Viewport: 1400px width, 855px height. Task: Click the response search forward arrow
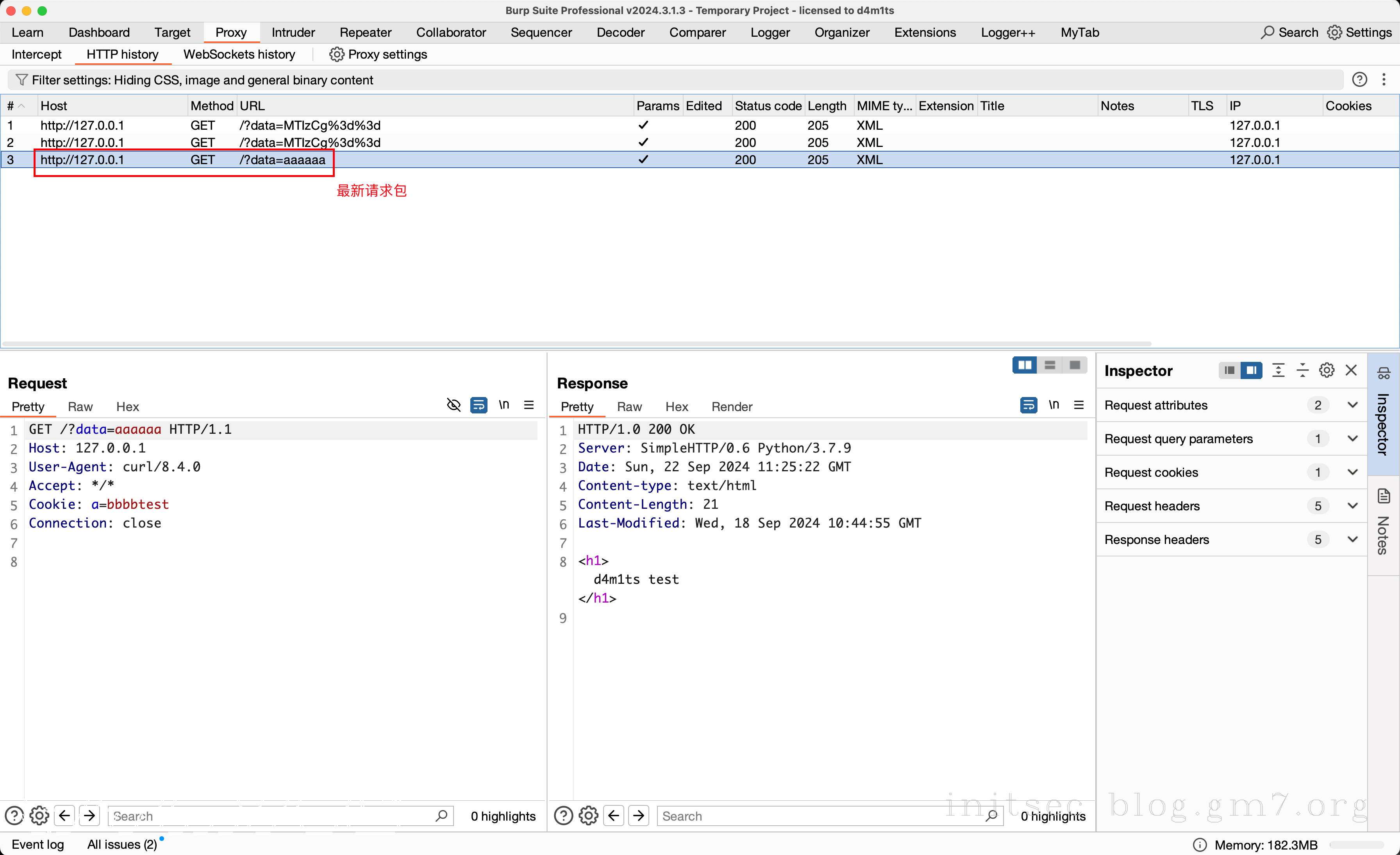tap(639, 816)
